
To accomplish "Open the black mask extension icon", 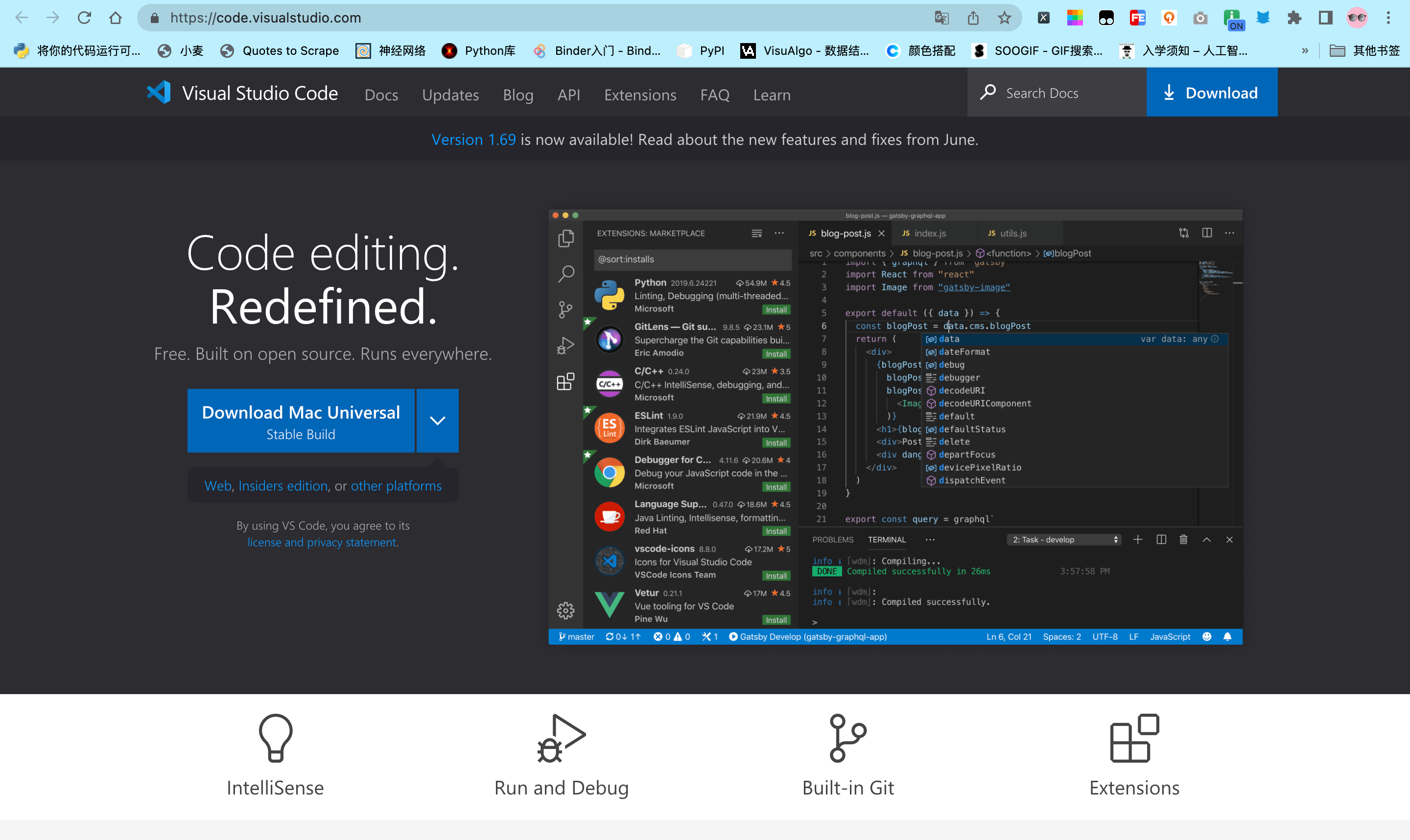I will [x=1106, y=18].
